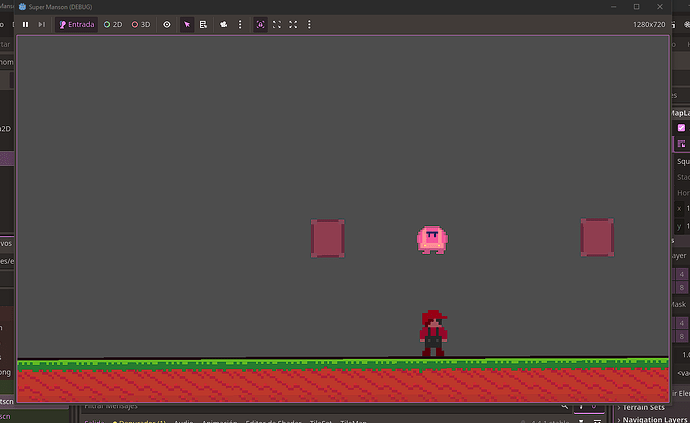690x423 pixels.
Task: Click the keep aspect fit icon
Action: [277, 25]
